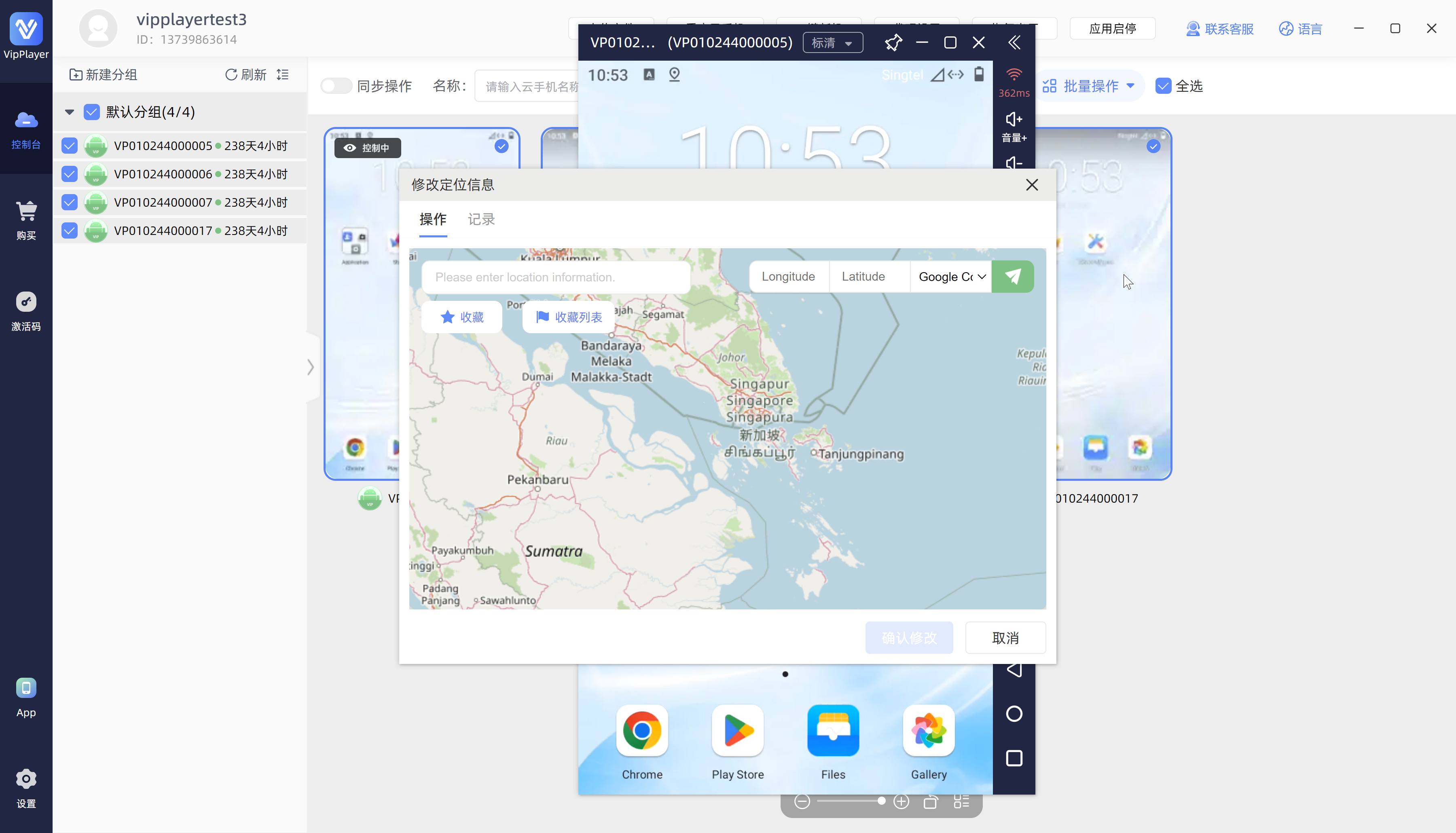This screenshot has width=1456, height=833.
Task: Click the 收藏列表 favorites list button
Action: pos(569,317)
